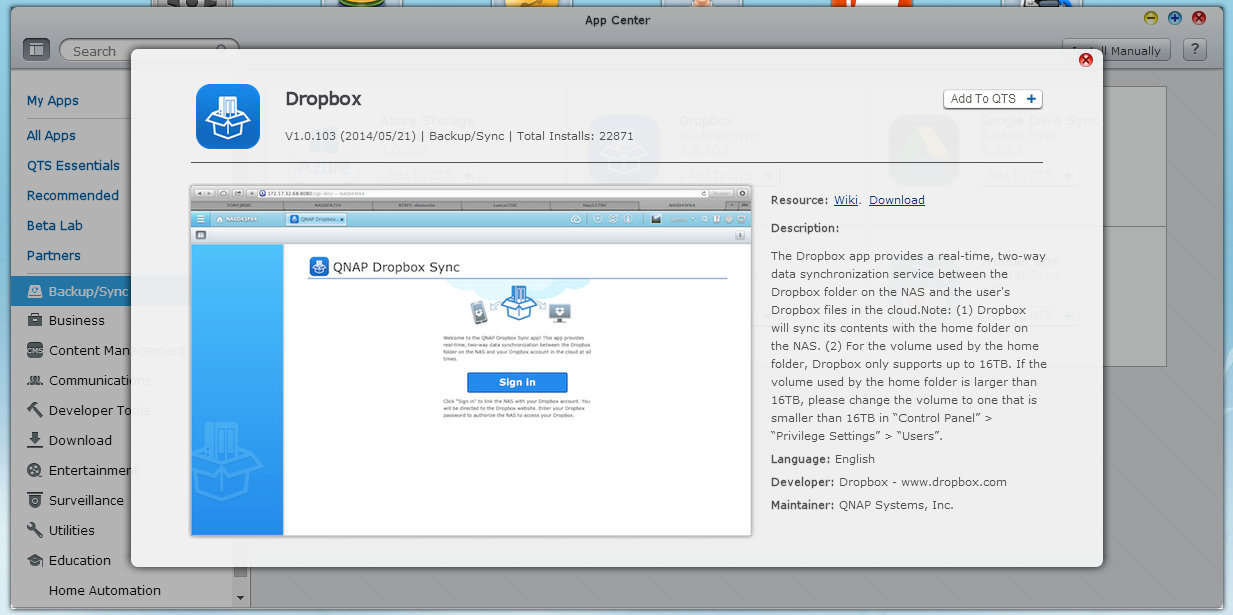The image size is (1233, 615).
Task: Select Backup/Sync category icon
Action: (x=35, y=291)
